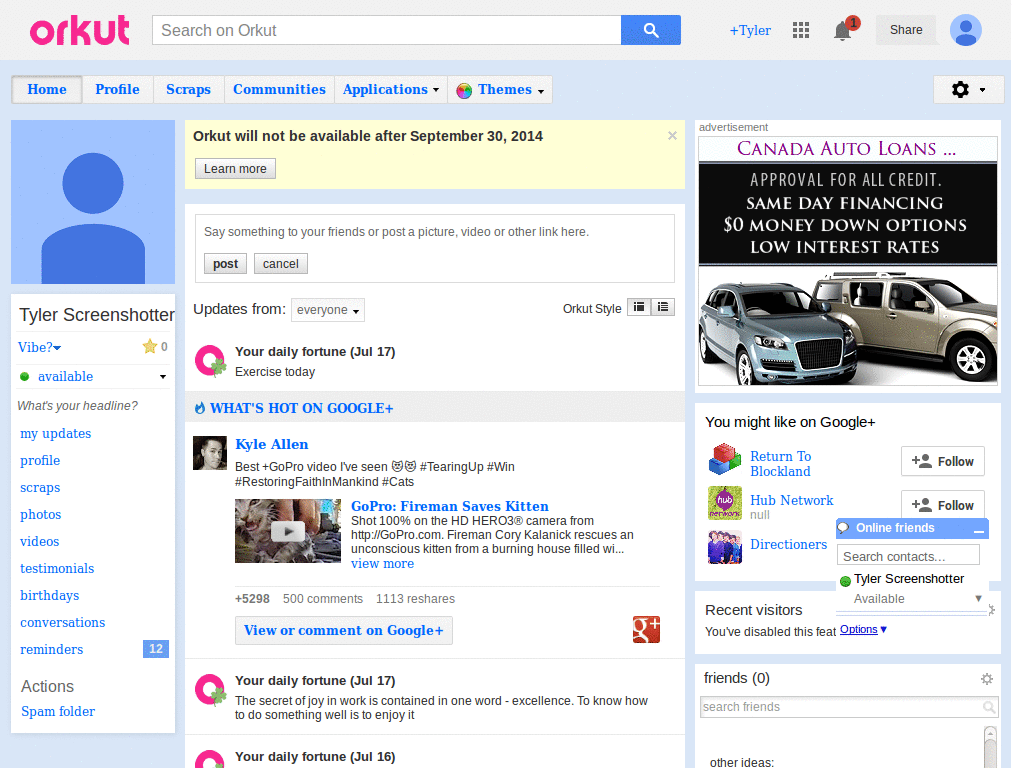Image resolution: width=1024 pixels, height=768 pixels.
Task: Open Kyle Allen's name link
Action: [x=271, y=444]
